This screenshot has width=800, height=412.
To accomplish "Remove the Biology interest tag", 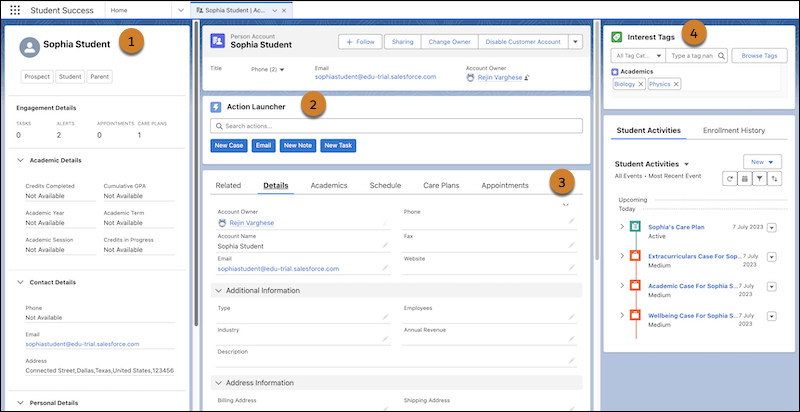I will 640,84.
